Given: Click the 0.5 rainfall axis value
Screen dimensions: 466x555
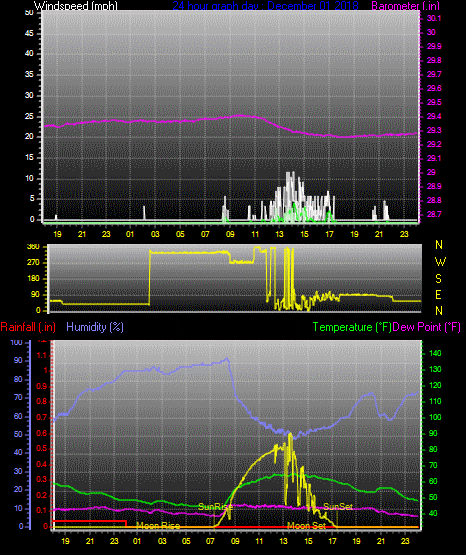Looking at the screenshot, I should tap(42, 448).
